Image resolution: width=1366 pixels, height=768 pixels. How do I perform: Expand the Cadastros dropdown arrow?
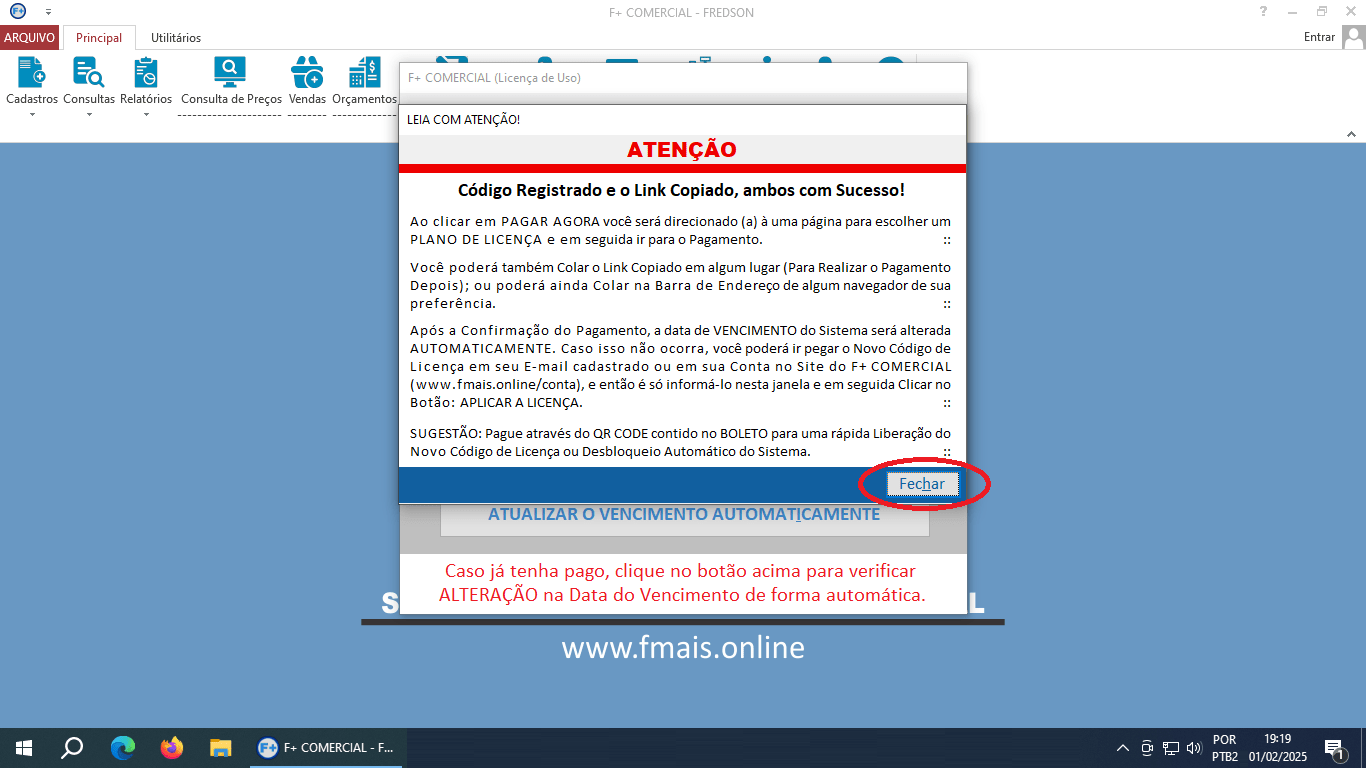(31, 113)
